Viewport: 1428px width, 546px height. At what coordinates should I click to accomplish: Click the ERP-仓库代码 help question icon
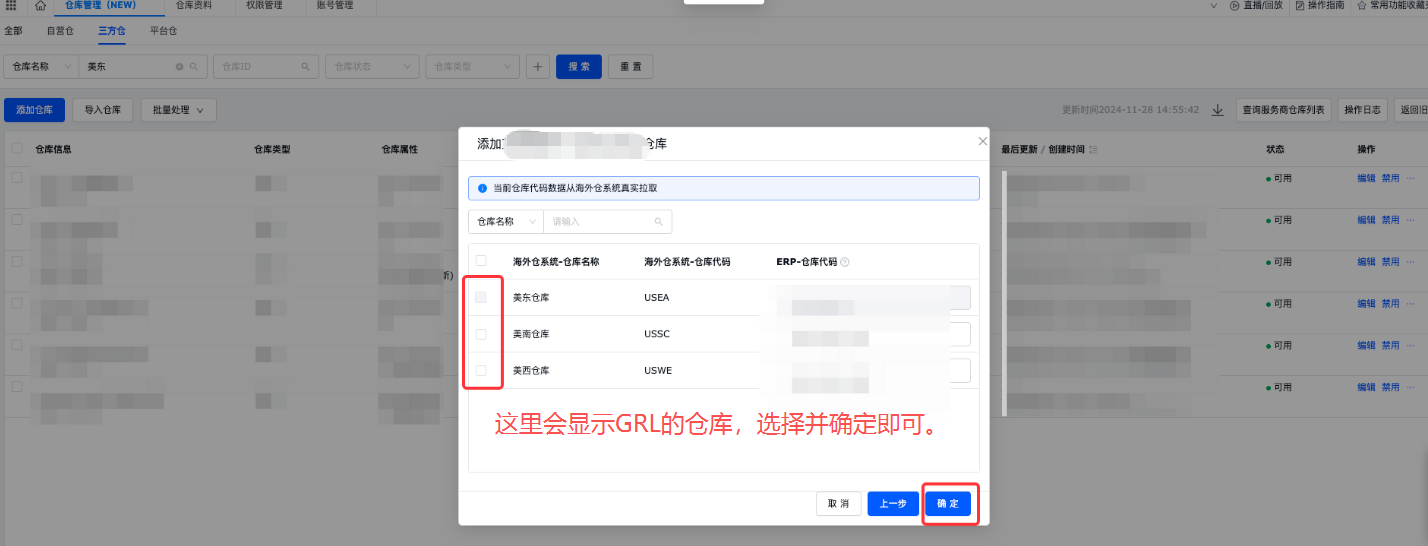point(845,262)
